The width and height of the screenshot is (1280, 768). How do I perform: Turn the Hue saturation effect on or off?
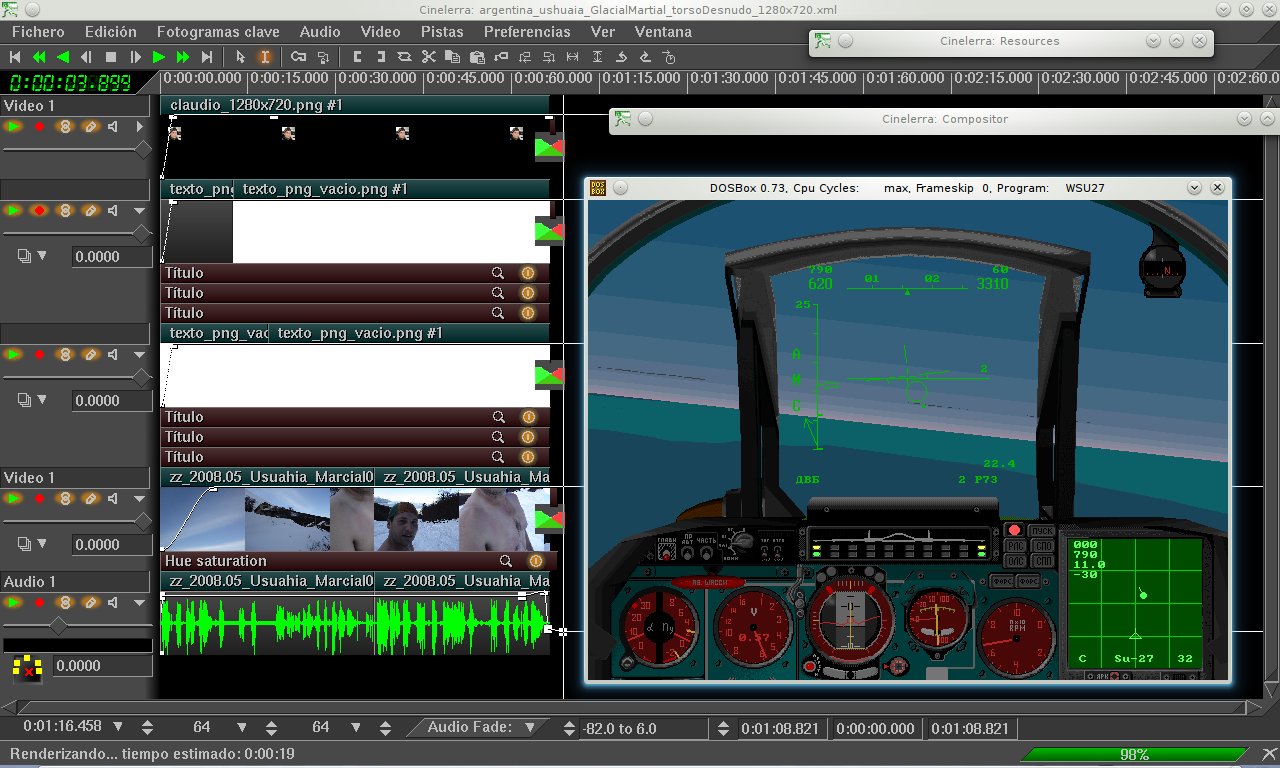(x=535, y=561)
